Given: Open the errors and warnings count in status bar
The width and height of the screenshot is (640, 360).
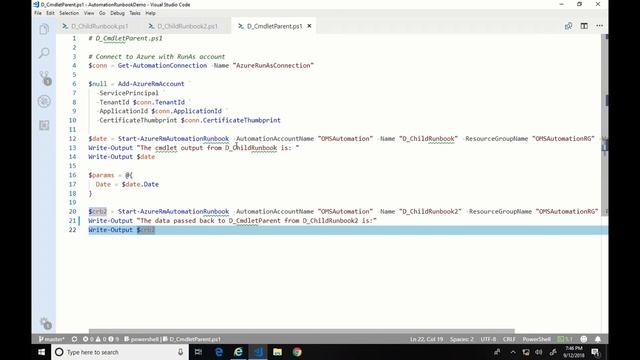Looking at the screenshot, I should (x=100, y=339).
